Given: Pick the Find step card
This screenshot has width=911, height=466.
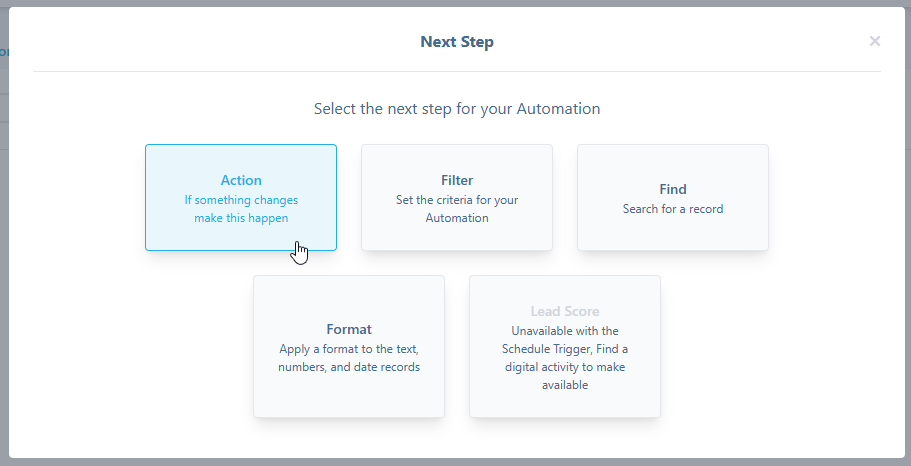Looking at the screenshot, I should click(x=673, y=198).
